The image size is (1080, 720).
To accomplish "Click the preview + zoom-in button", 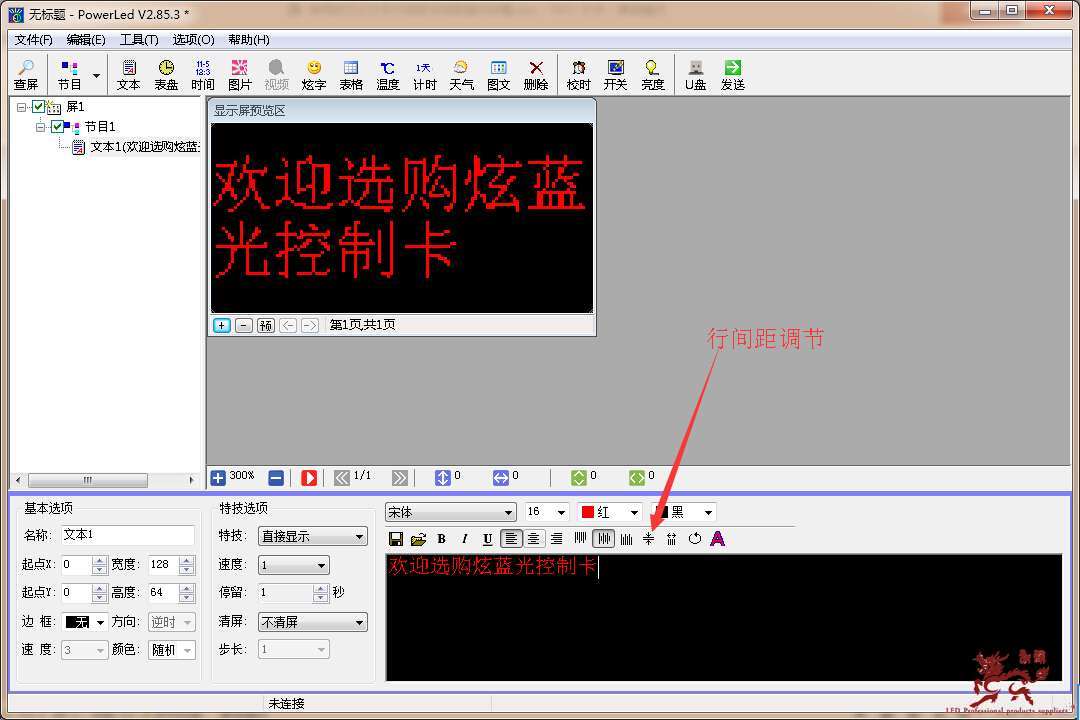I will 222,325.
